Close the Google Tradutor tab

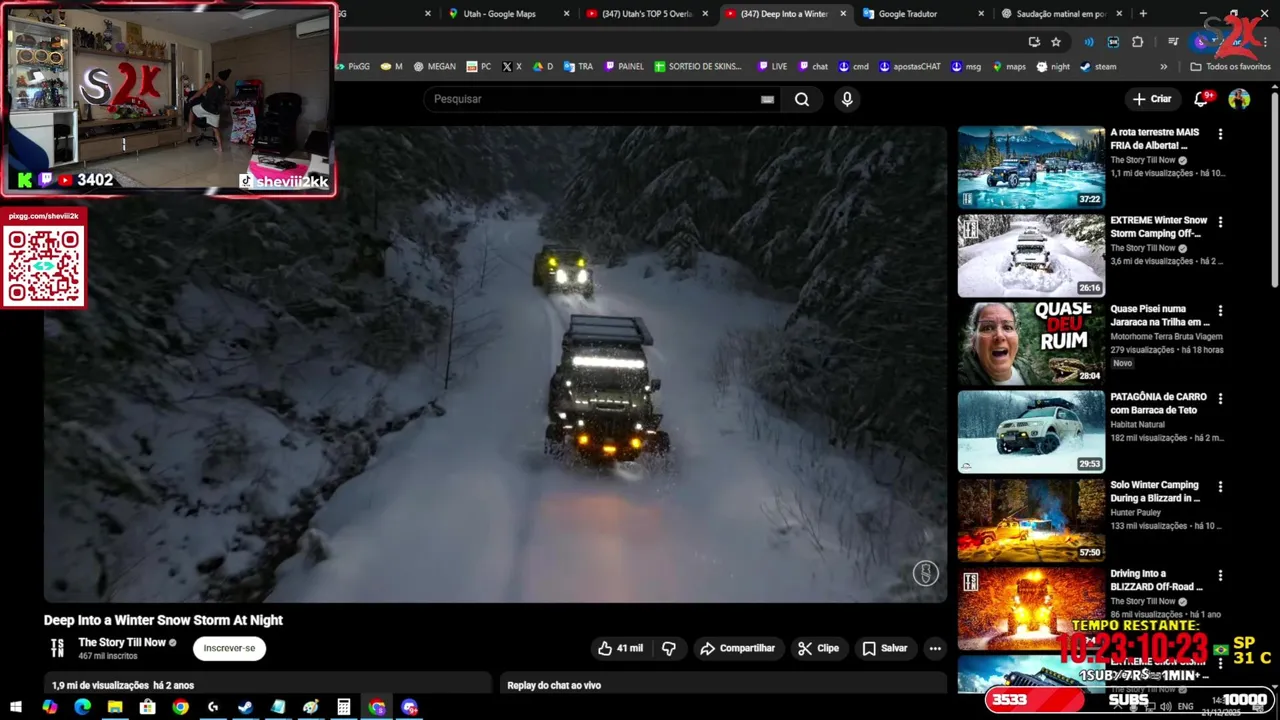tap(982, 14)
